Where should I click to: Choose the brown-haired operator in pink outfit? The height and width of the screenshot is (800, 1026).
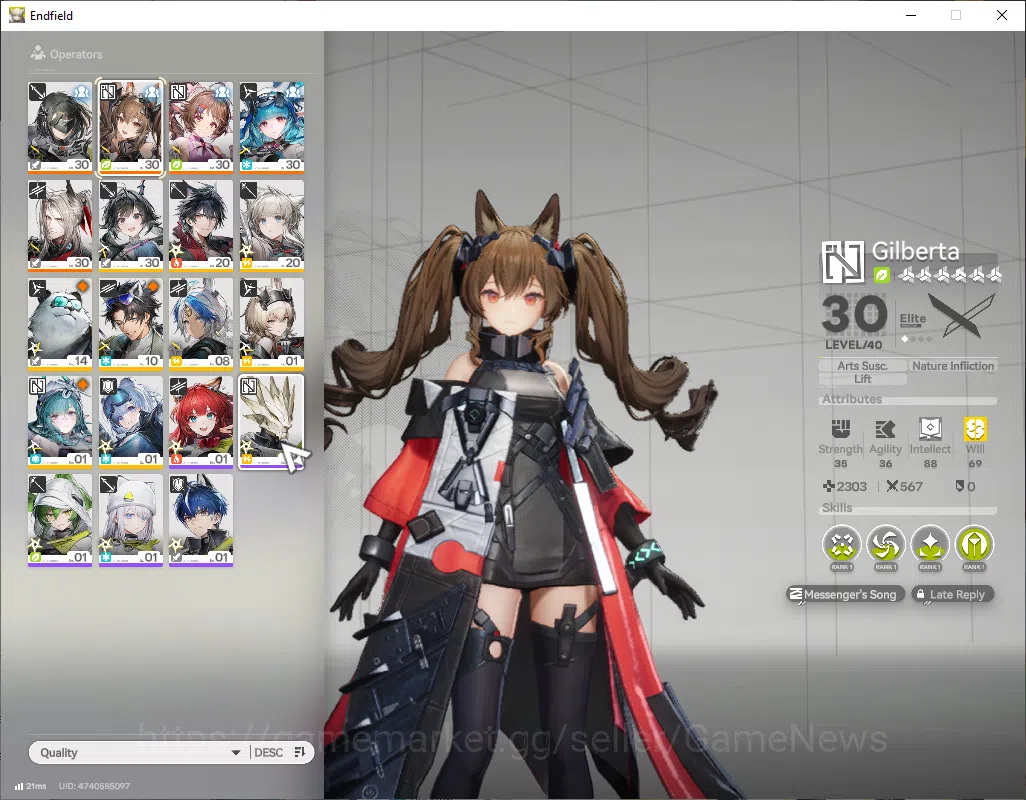(201, 126)
